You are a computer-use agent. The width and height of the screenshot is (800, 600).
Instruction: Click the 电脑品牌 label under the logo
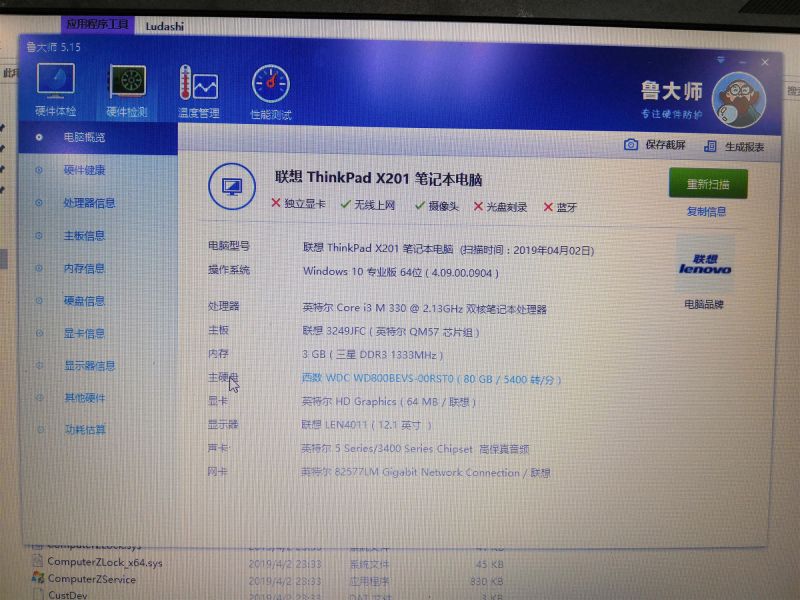[704, 305]
